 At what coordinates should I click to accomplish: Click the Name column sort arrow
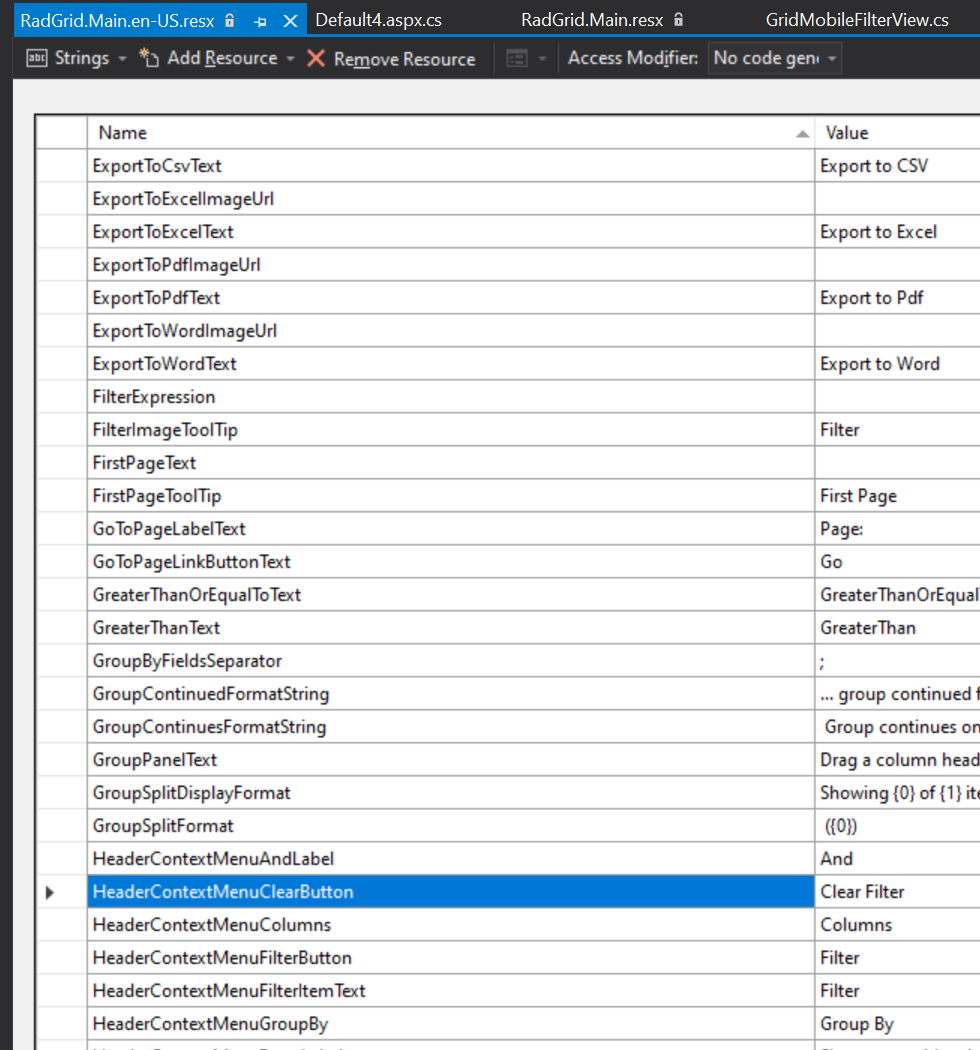(x=802, y=134)
